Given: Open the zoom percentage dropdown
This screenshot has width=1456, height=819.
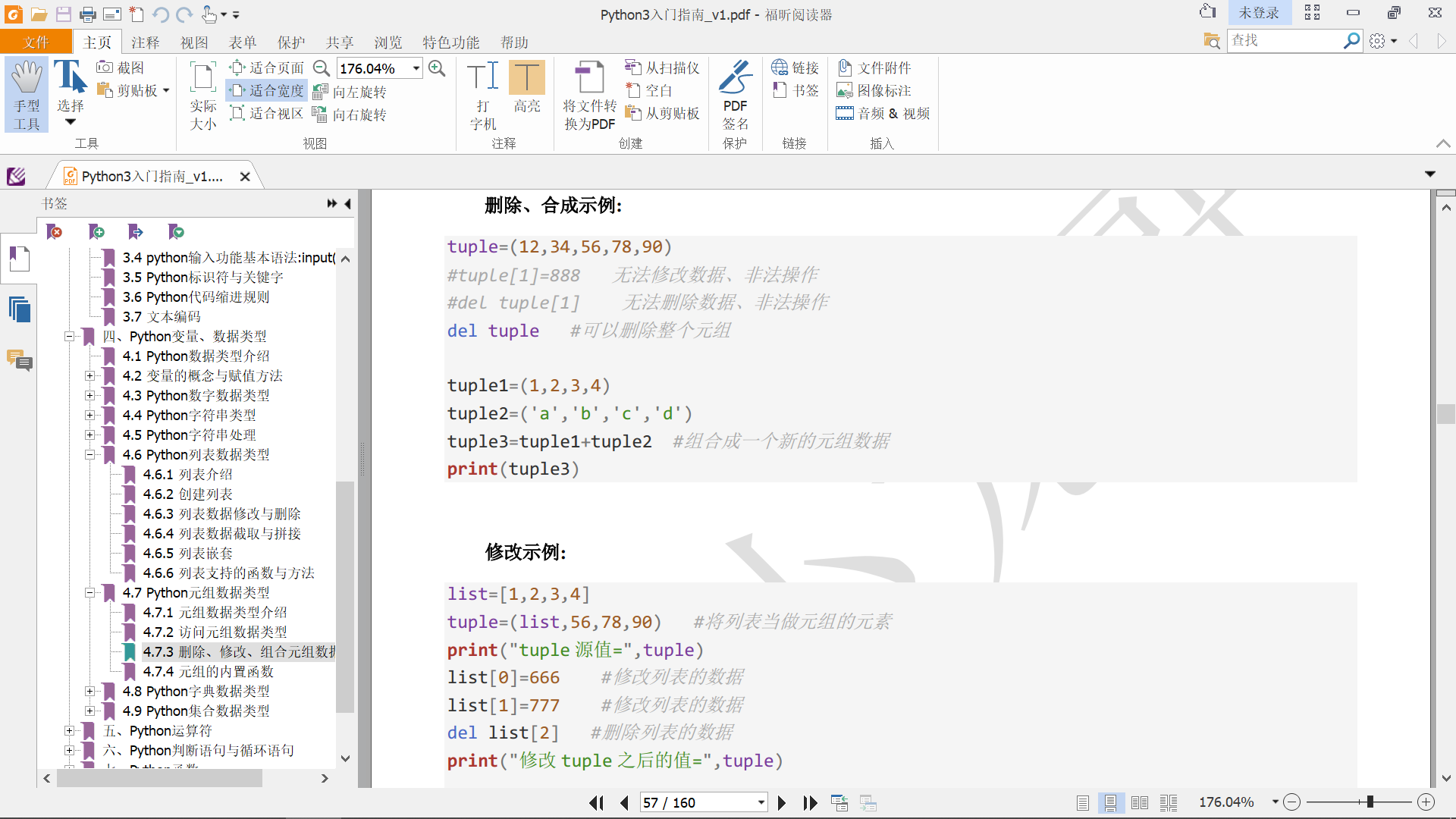Looking at the screenshot, I should (x=416, y=68).
